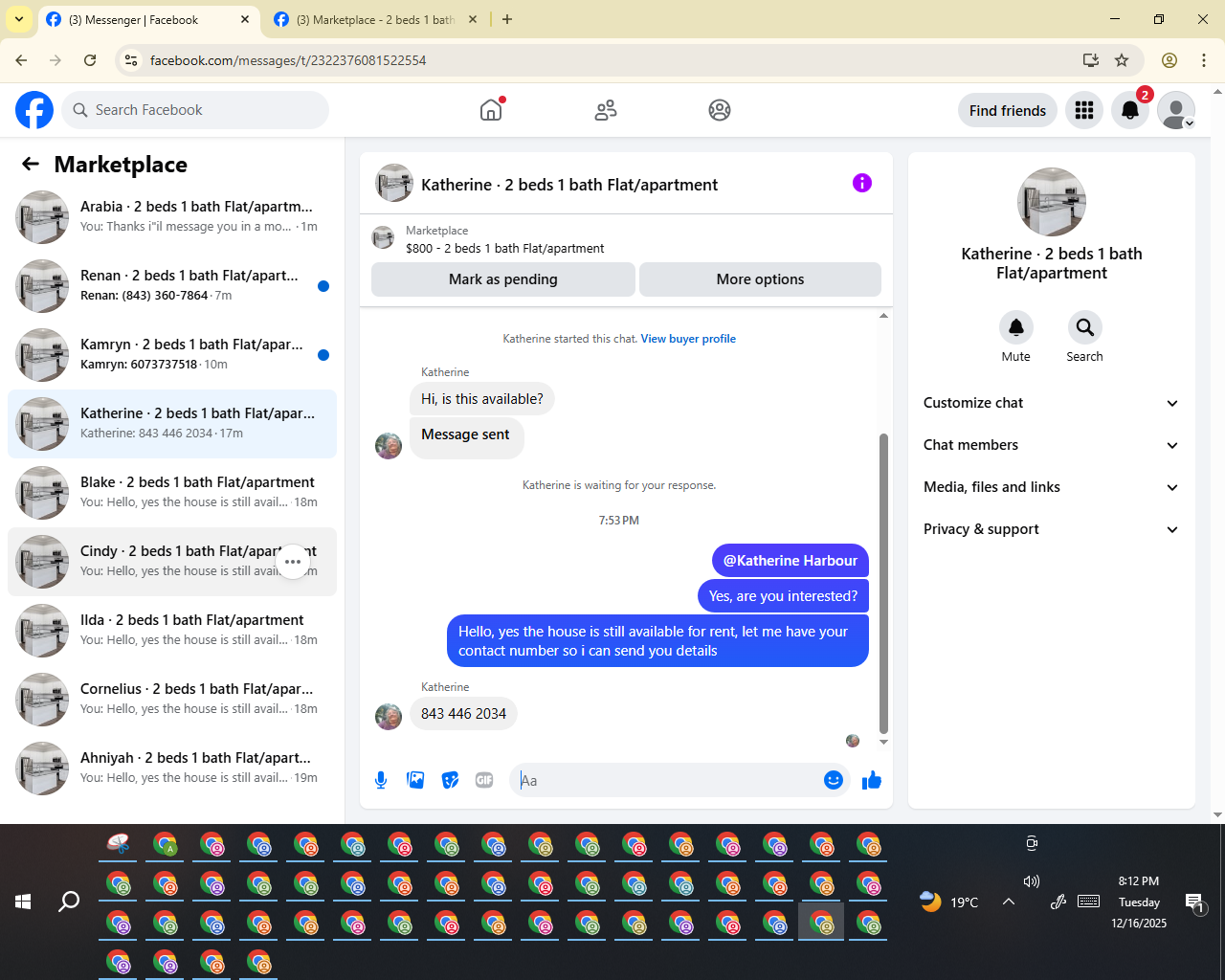This screenshot has height=980, width=1225.
Task: Record a voice clip with microphone icon
Action: tap(381, 780)
